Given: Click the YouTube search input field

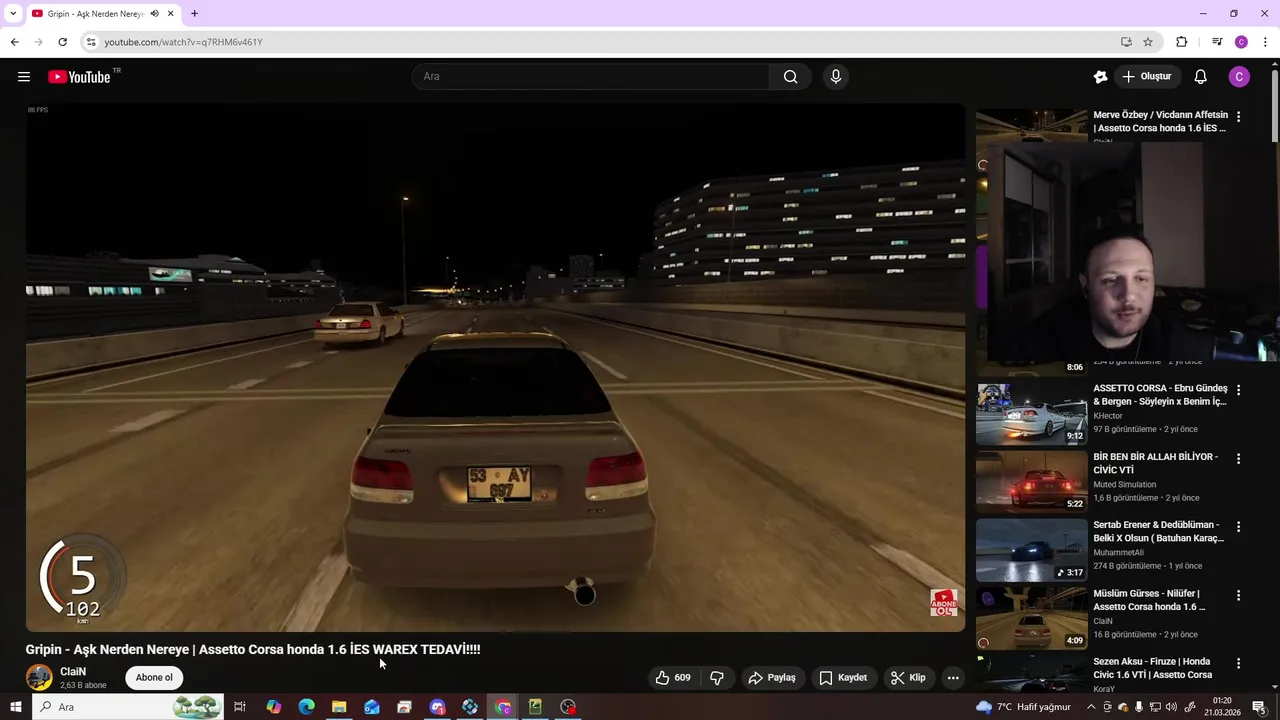Looking at the screenshot, I should point(590,77).
